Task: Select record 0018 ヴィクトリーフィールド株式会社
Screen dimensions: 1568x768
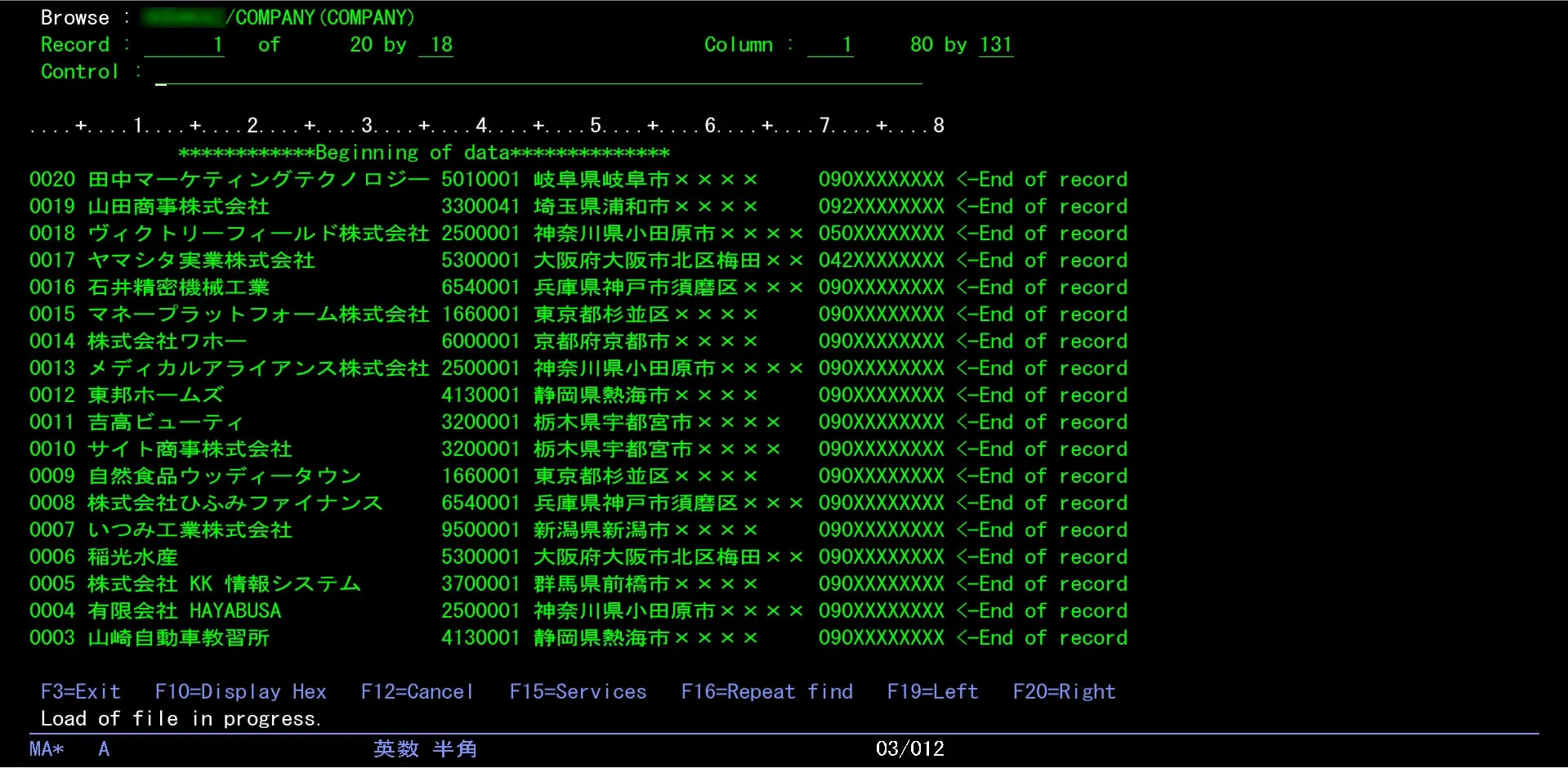Action: [579, 233]
